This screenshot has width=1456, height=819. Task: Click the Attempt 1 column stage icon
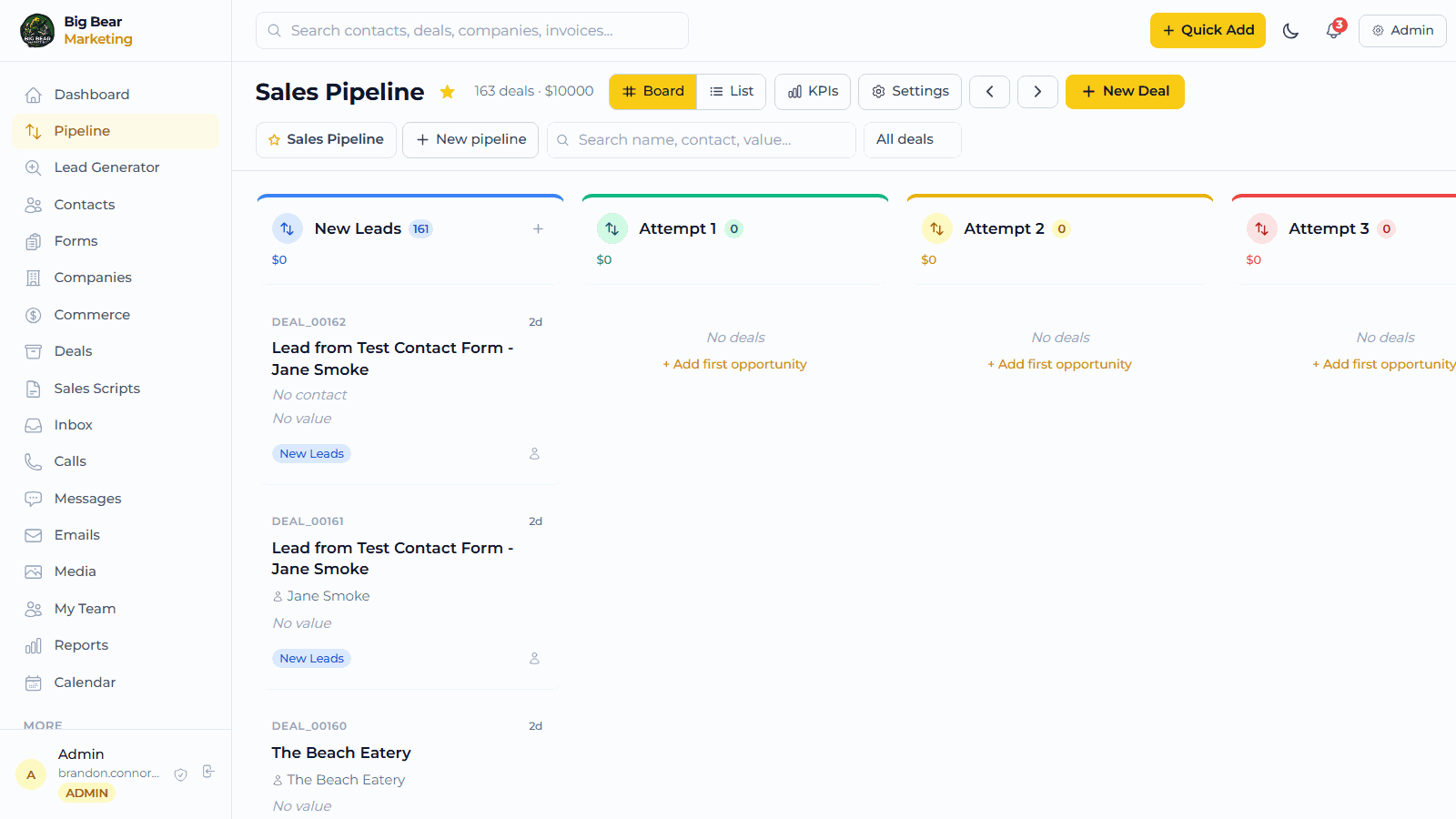pos(612,228)
